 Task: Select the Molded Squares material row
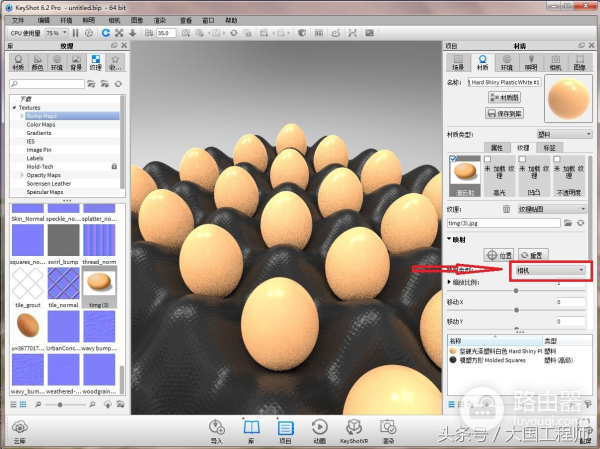[x=519, y=360]
